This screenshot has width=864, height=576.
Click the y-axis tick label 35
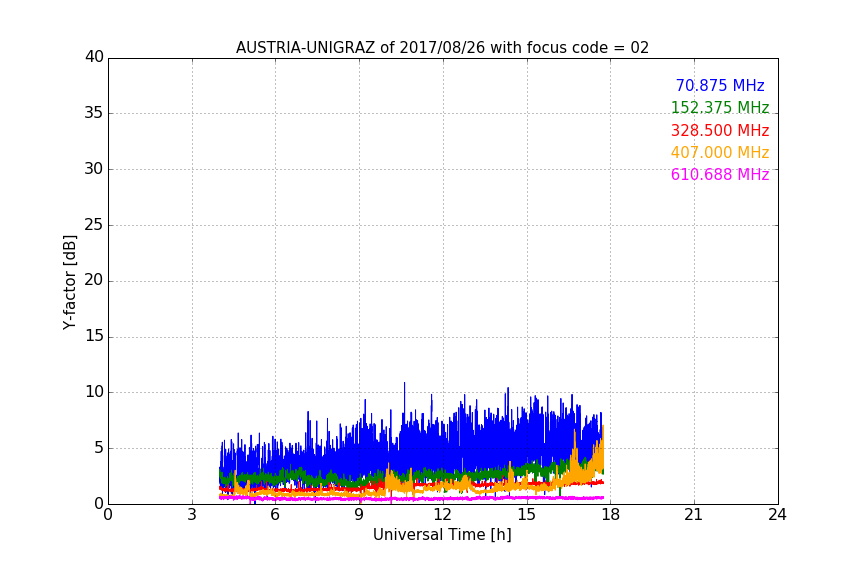94,113
